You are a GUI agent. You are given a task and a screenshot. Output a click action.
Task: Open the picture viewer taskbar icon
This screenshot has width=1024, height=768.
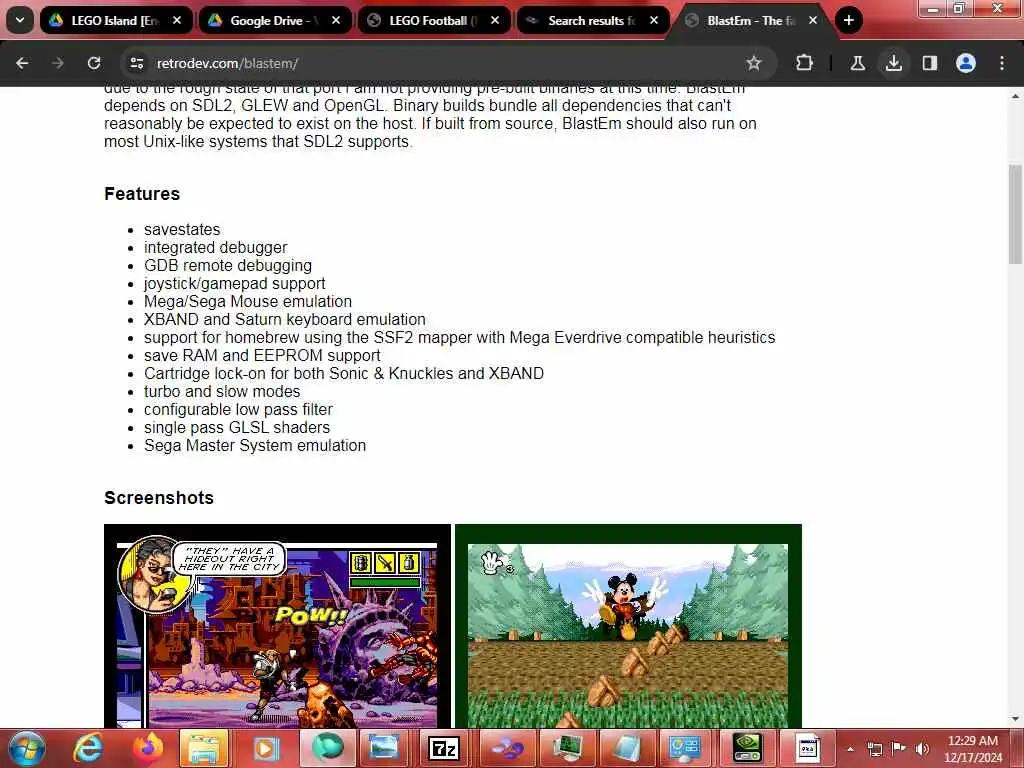(x=384, y=748)
